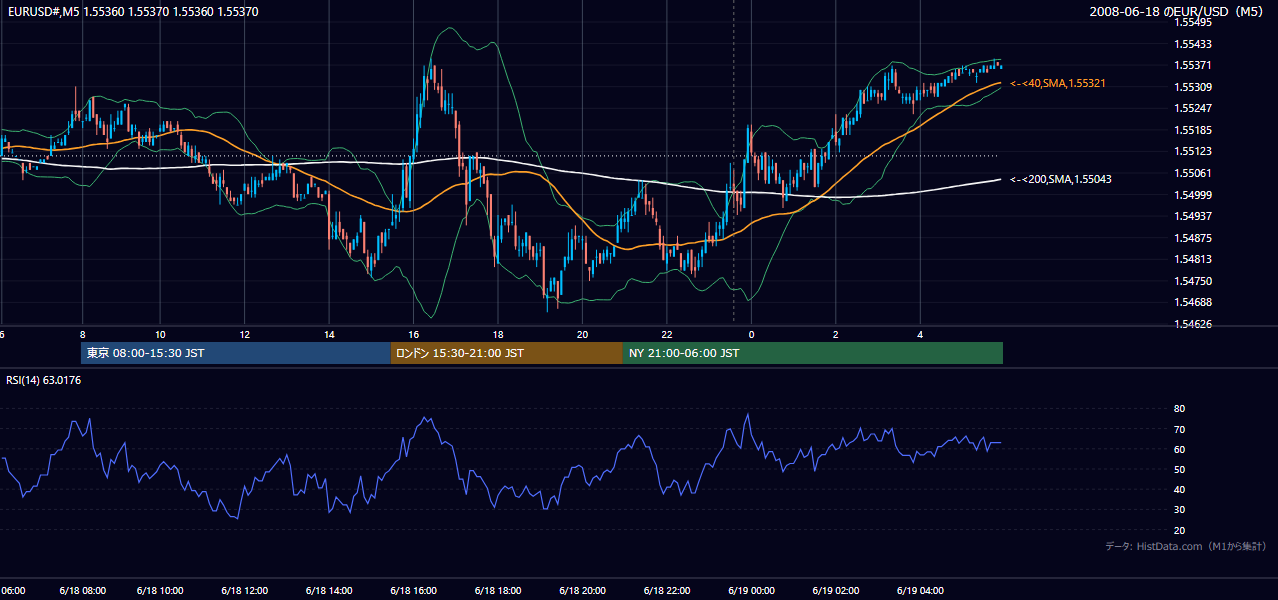This screenshot has height=600, width=1278.
Task: Click the HistData.com data source credit
Action: tap(1186, 546)
